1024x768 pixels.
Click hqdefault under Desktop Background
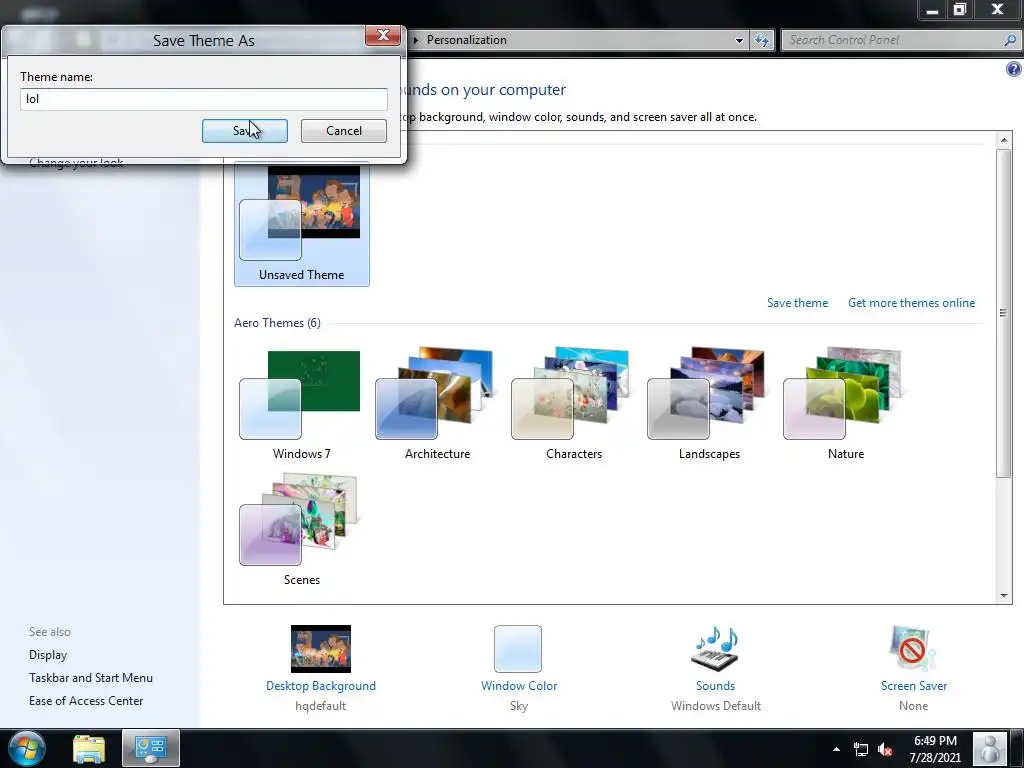point(320,706)
